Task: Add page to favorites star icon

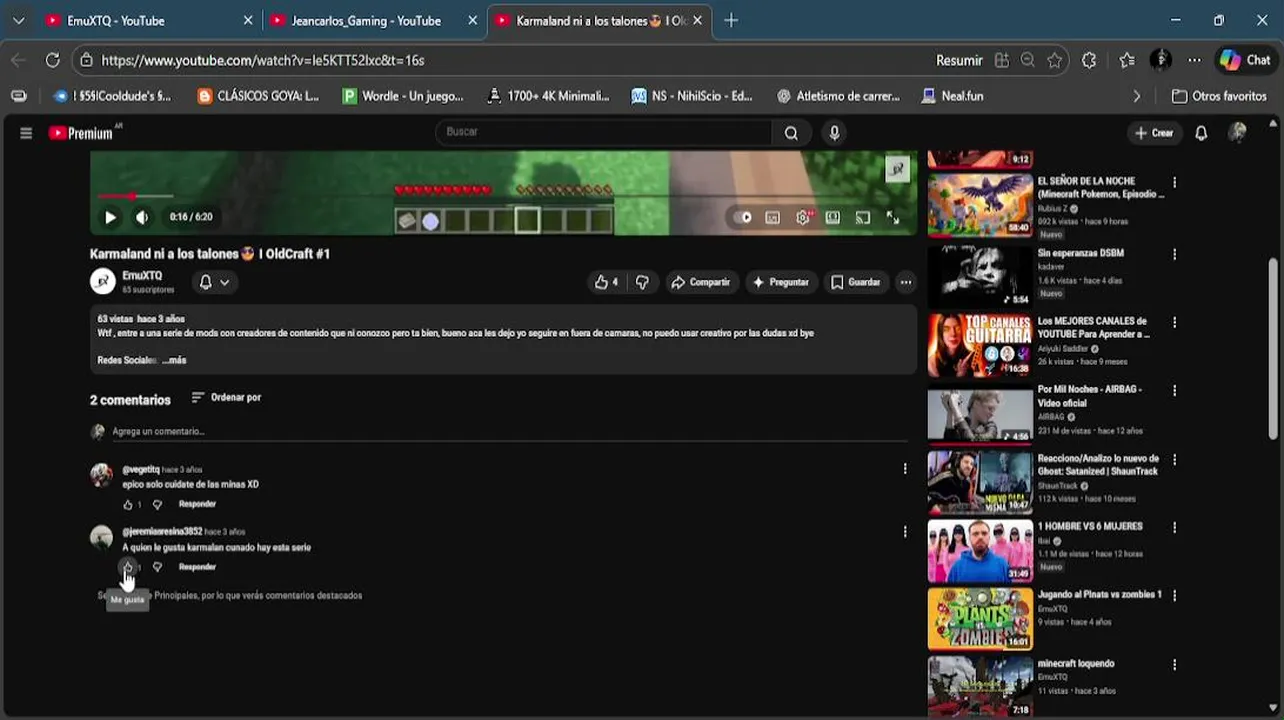Action: [1055, 61]
